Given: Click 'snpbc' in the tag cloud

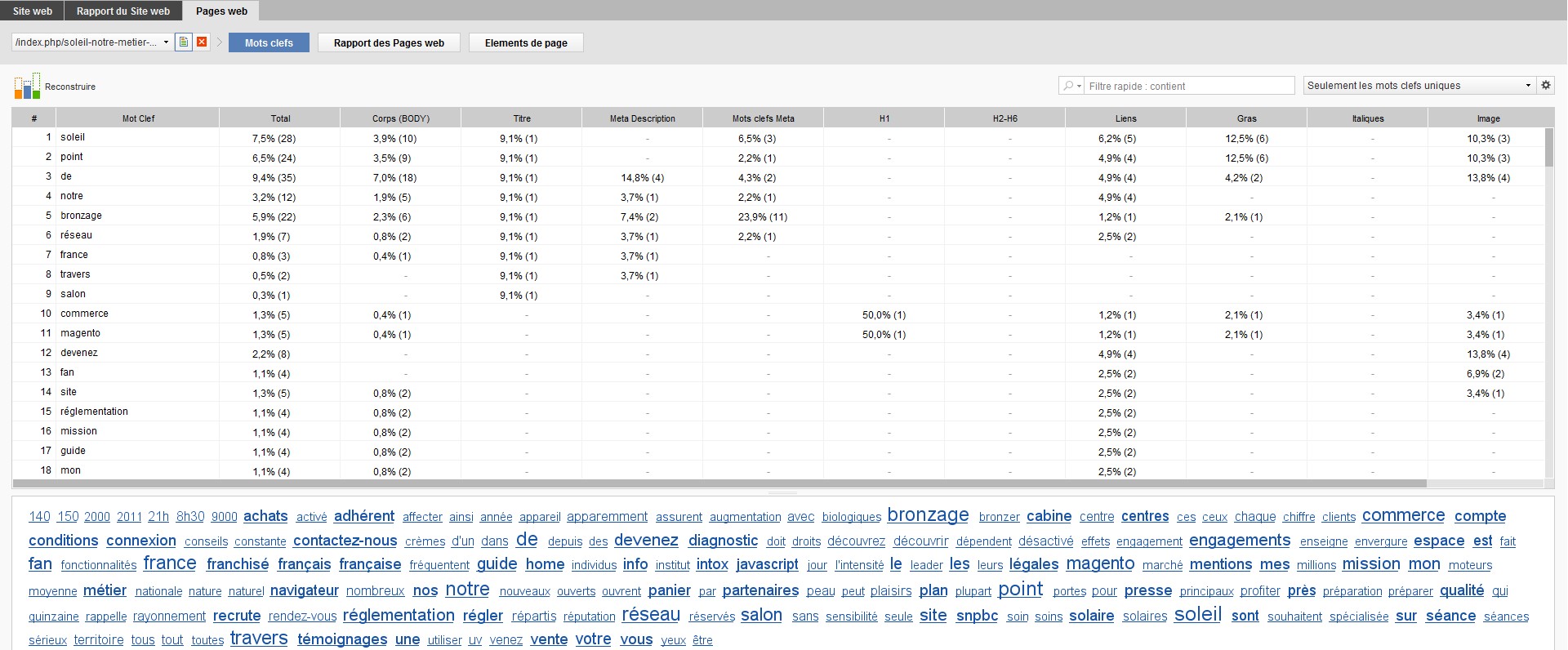Looking at the screenshot, I should pyautogui.click(x=977, y=616).
